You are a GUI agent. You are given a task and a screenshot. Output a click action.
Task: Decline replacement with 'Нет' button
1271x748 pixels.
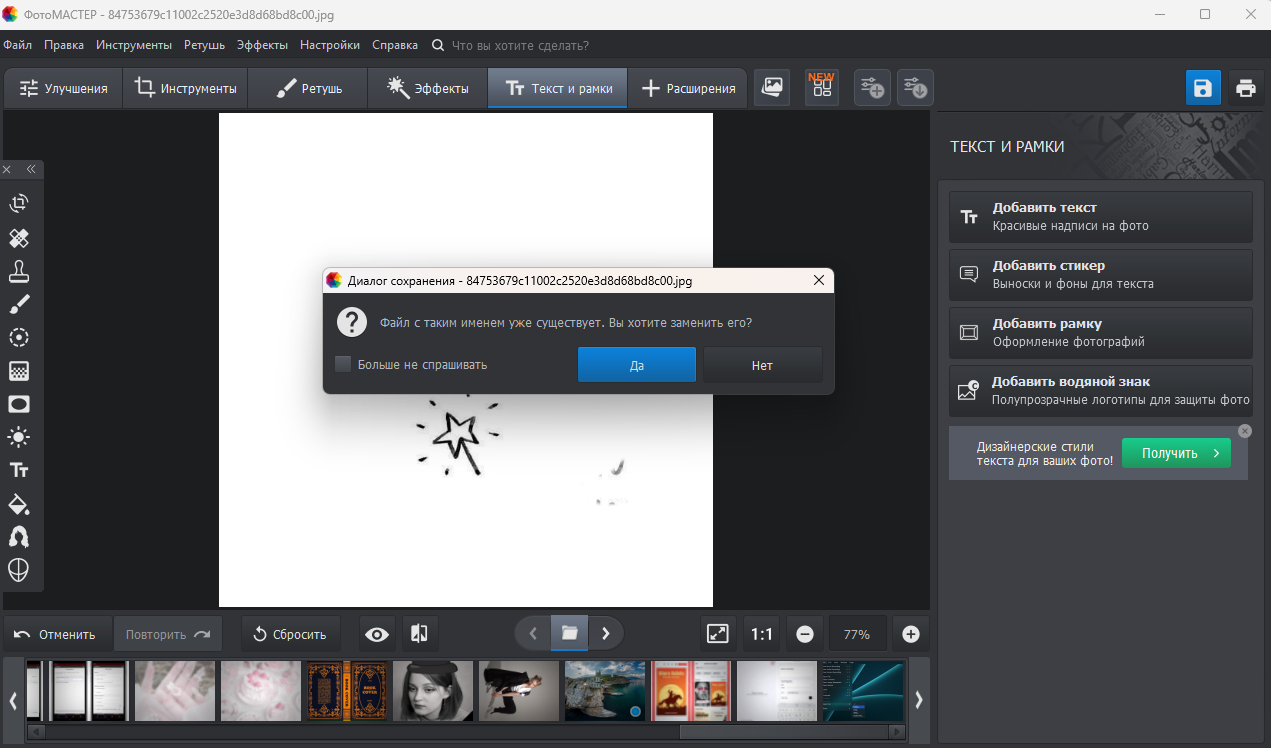[x=762, y=365]
